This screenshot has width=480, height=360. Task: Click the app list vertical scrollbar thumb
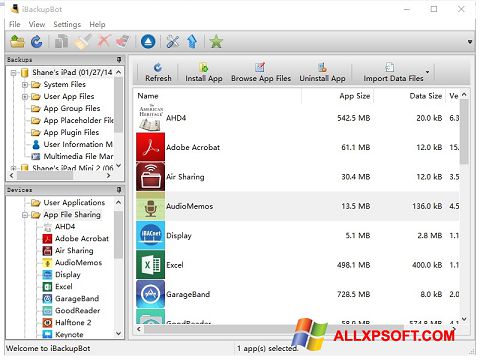pyautogui.click(x=464, y=132)
